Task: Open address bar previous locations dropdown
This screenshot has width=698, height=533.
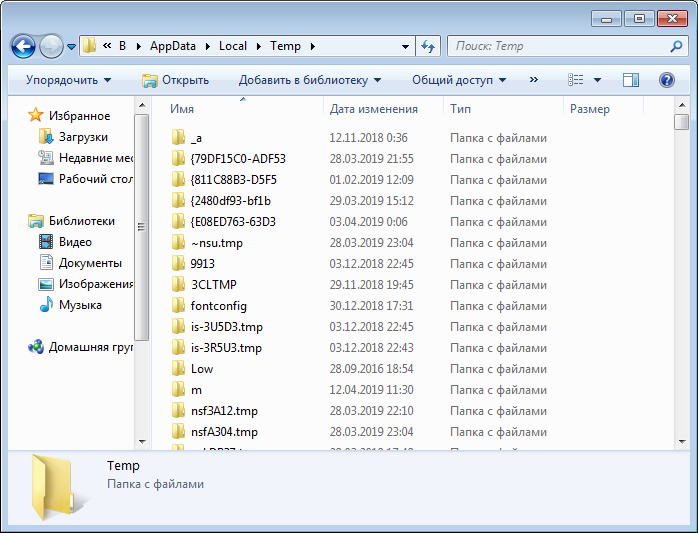Action: point(406,46)
